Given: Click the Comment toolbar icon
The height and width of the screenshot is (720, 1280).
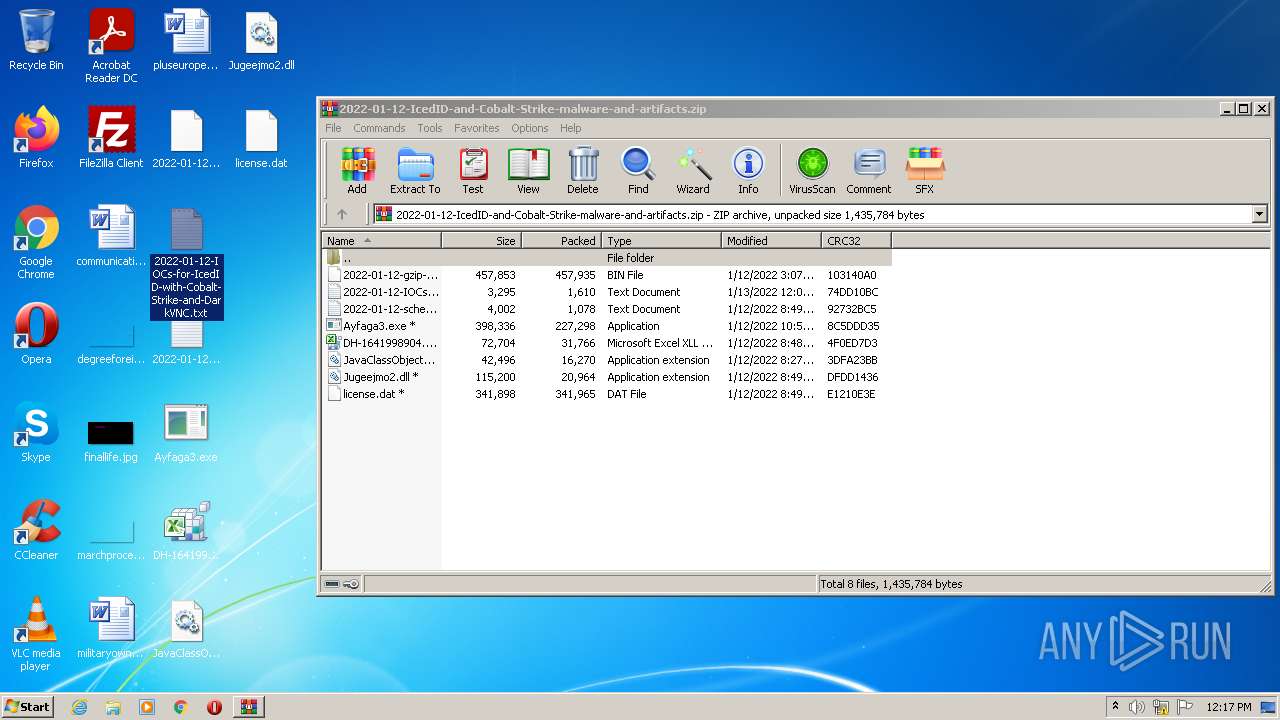Looking at the screenshot, I should pos(869,170).
